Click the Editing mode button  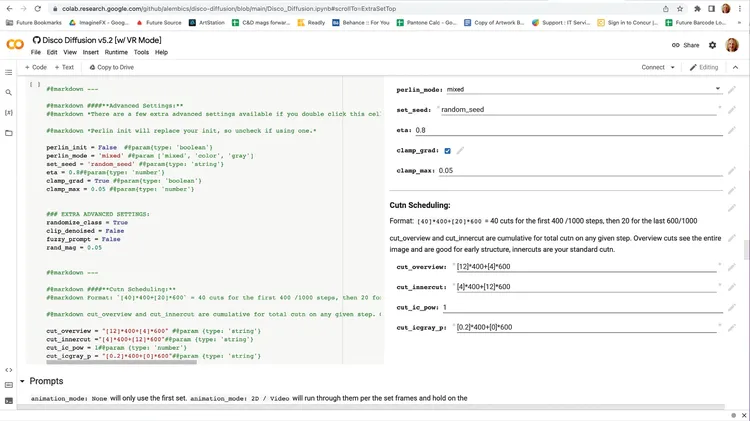[704, 67]
